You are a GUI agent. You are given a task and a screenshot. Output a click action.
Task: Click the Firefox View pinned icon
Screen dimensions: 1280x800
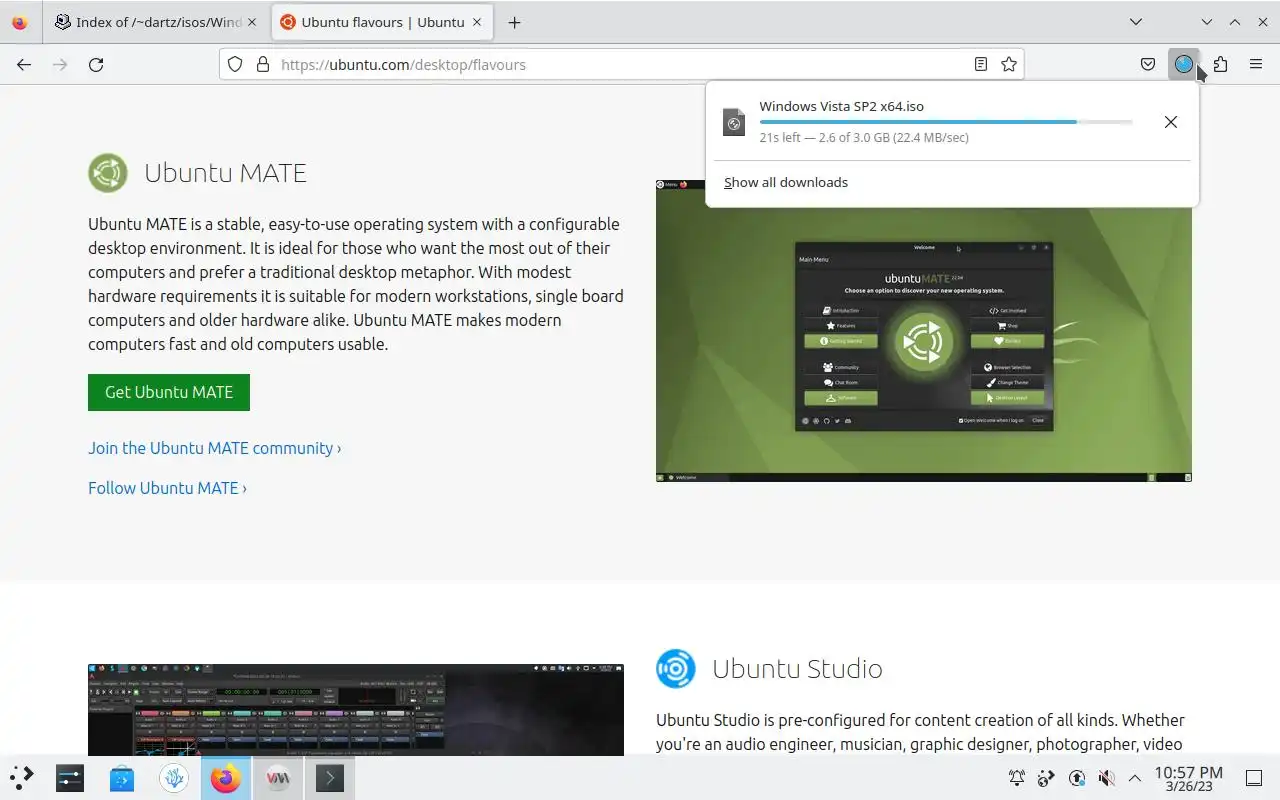pos(20,22)
